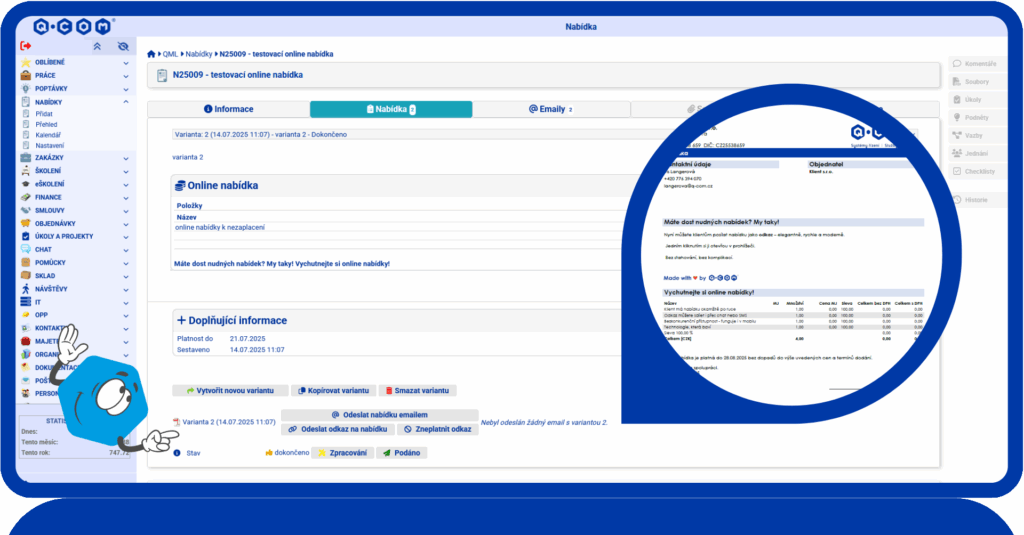This screenshot has width=1024, height=535.
Task: Click the Q-COM logo
Action: coord(73,26)
